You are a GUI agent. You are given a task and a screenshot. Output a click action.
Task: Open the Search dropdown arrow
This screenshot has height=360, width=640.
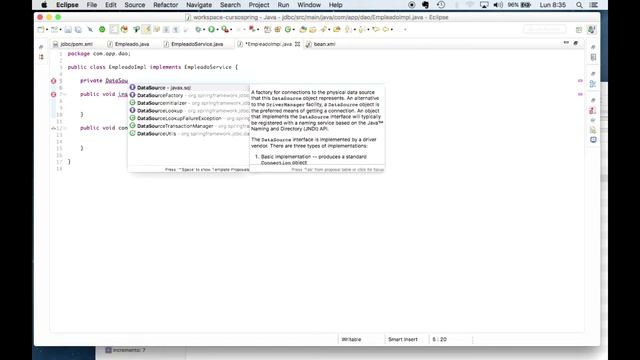329,29
